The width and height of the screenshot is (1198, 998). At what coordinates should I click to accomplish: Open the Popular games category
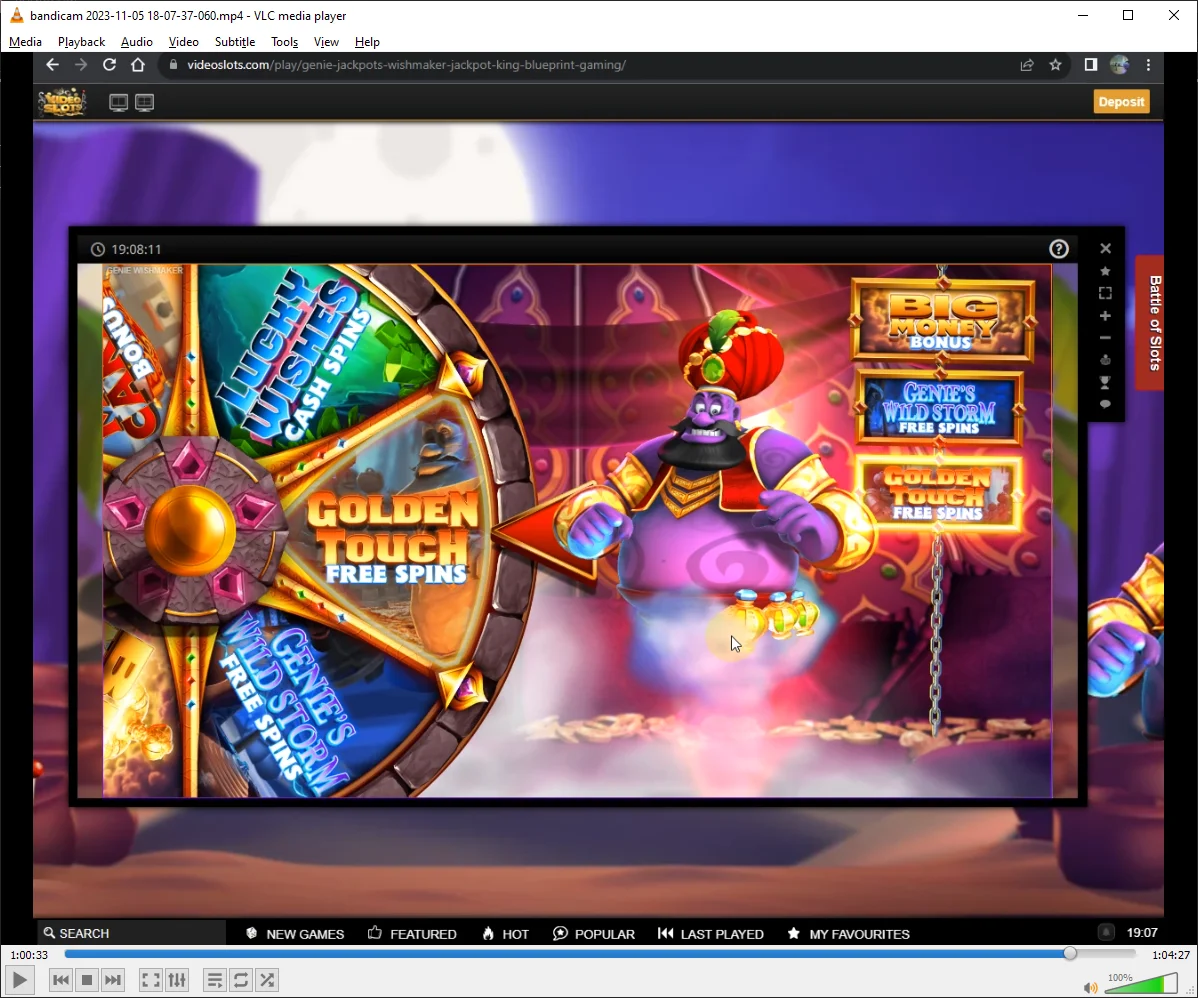[x=594, y=934]
